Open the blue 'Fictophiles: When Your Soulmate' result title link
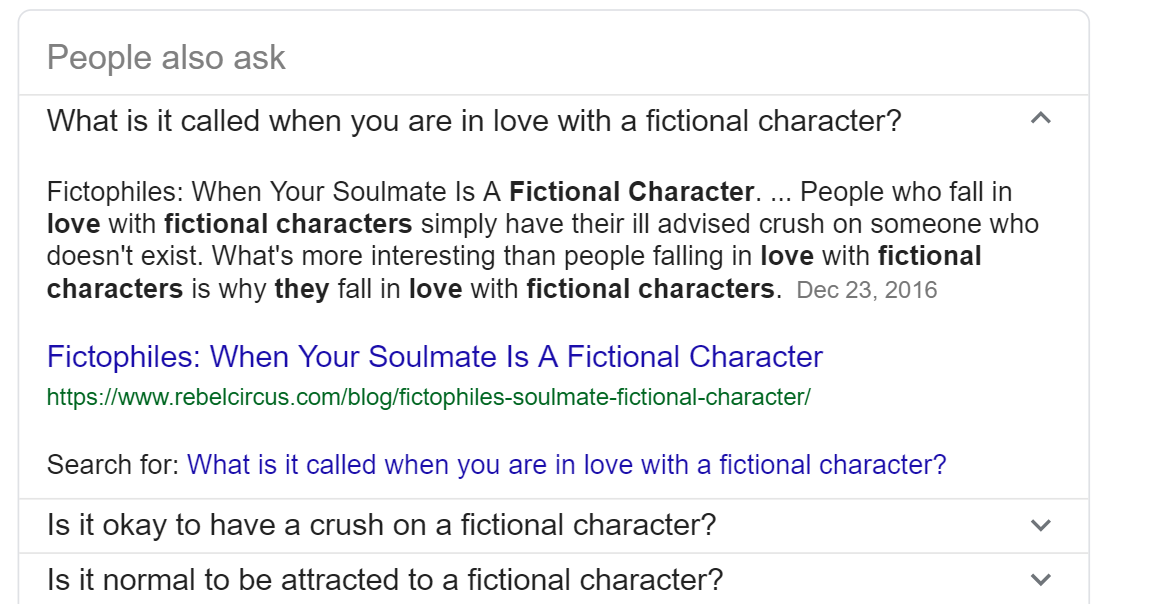This screenshot has height=604, width=1158. point(435,357)
